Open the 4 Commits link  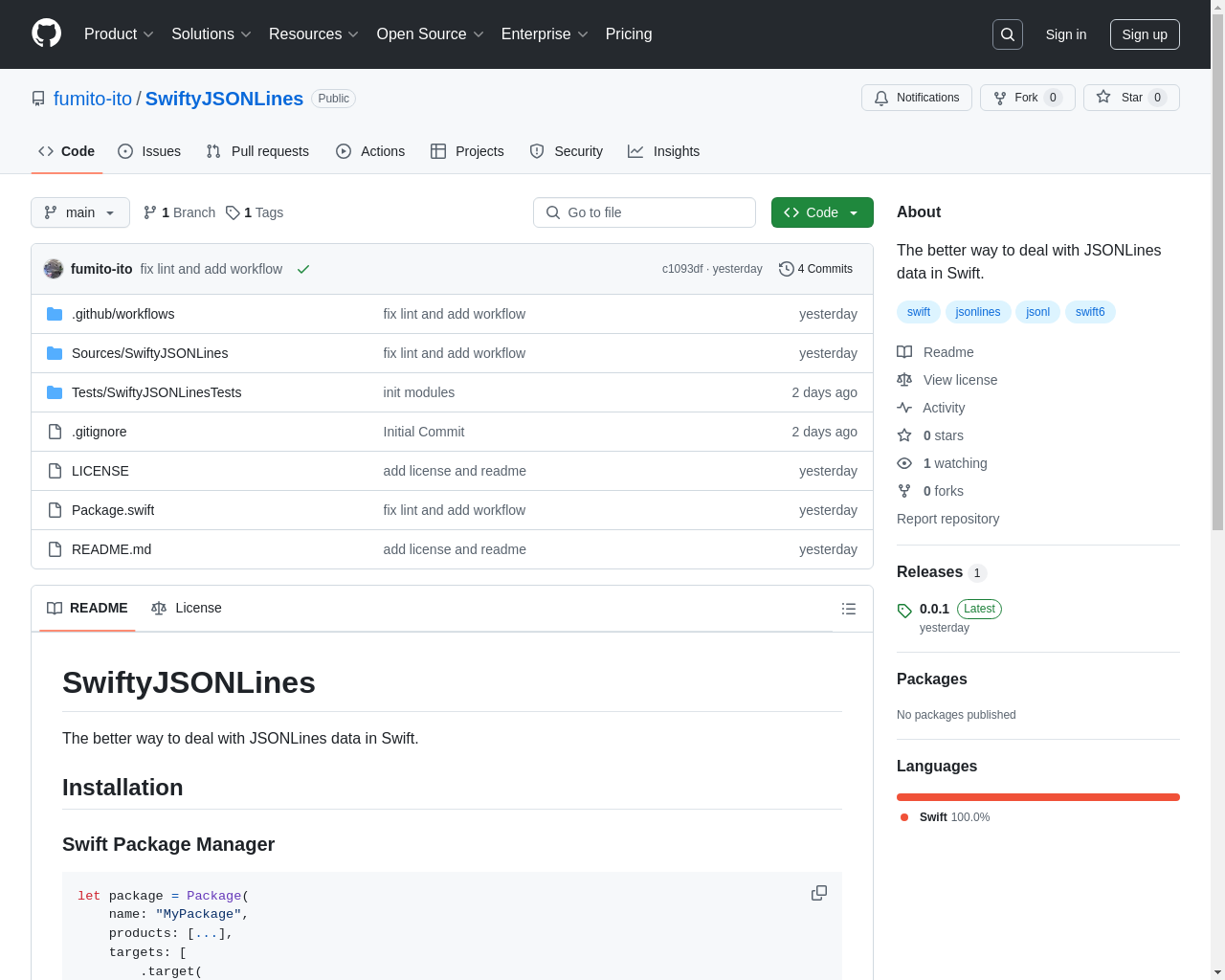point(815,269)
